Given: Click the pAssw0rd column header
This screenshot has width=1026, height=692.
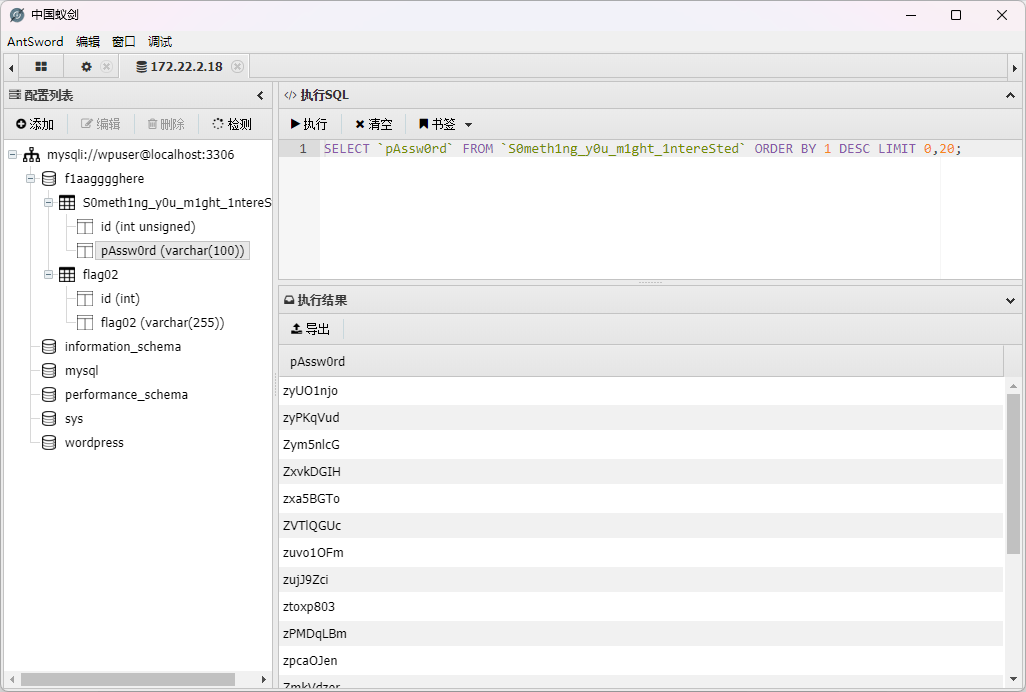Looking at the screenshot, I should (x=641, y=362).
